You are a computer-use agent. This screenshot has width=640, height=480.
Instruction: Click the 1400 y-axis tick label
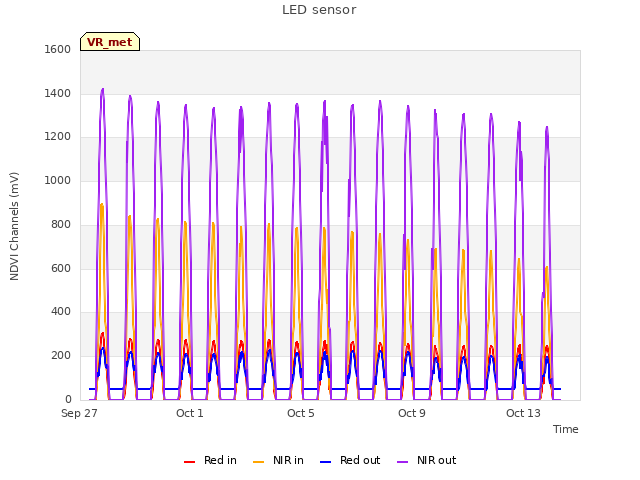pos(58,93)
